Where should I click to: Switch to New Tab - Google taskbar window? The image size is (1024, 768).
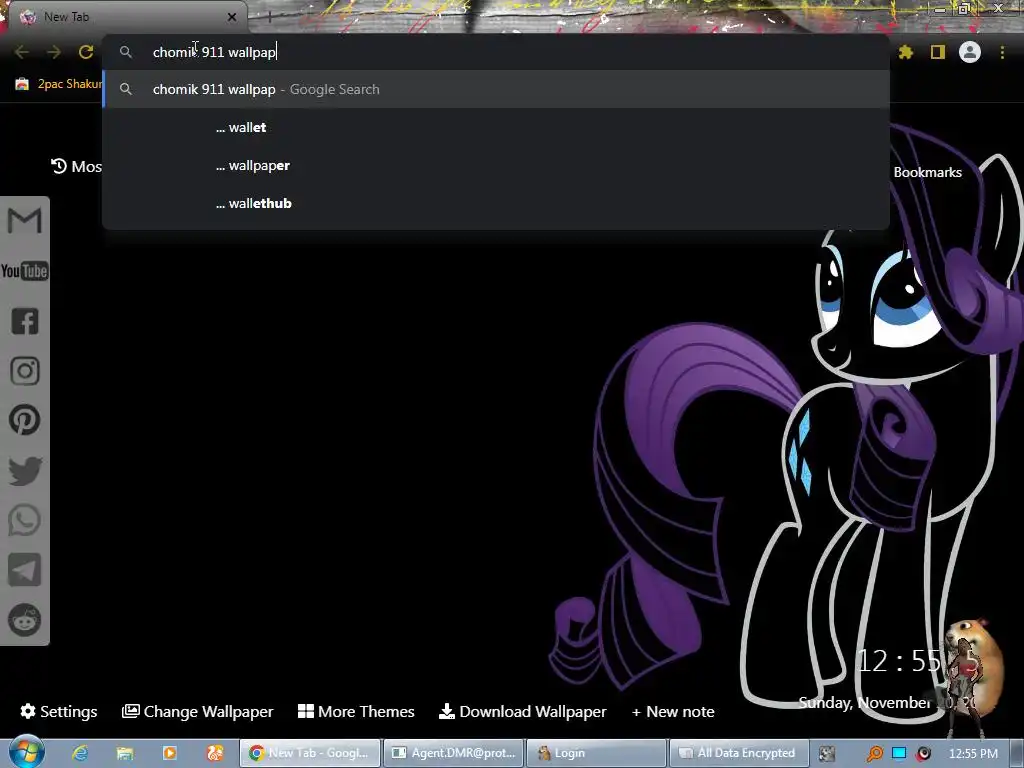coord(310,753)
